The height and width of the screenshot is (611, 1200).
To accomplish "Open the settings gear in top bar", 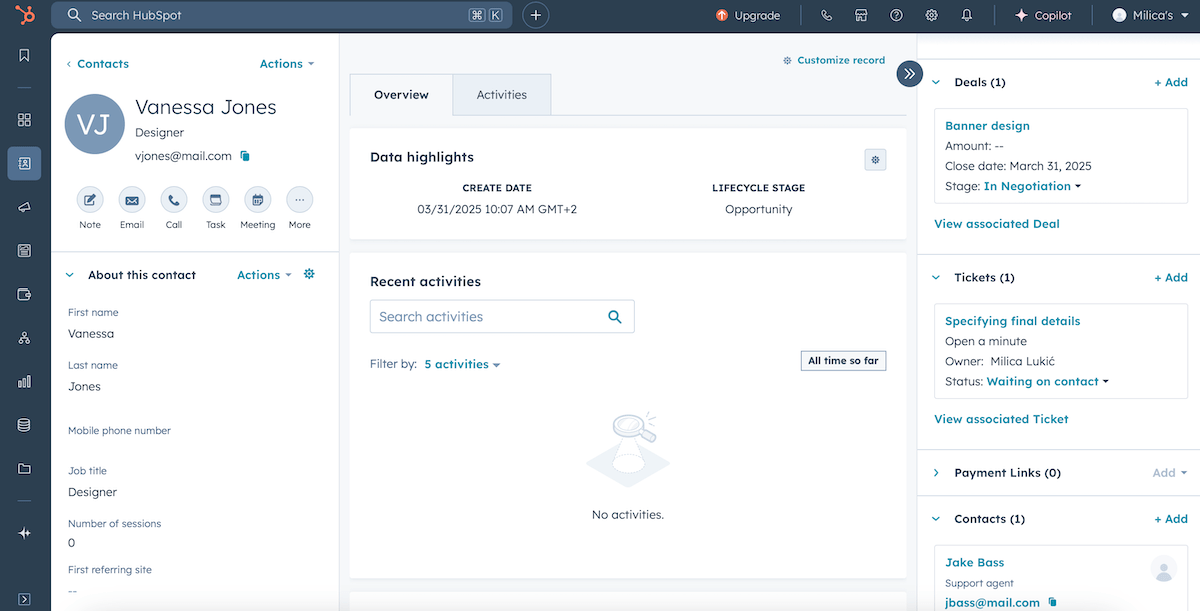I will [x=931, y=15].
